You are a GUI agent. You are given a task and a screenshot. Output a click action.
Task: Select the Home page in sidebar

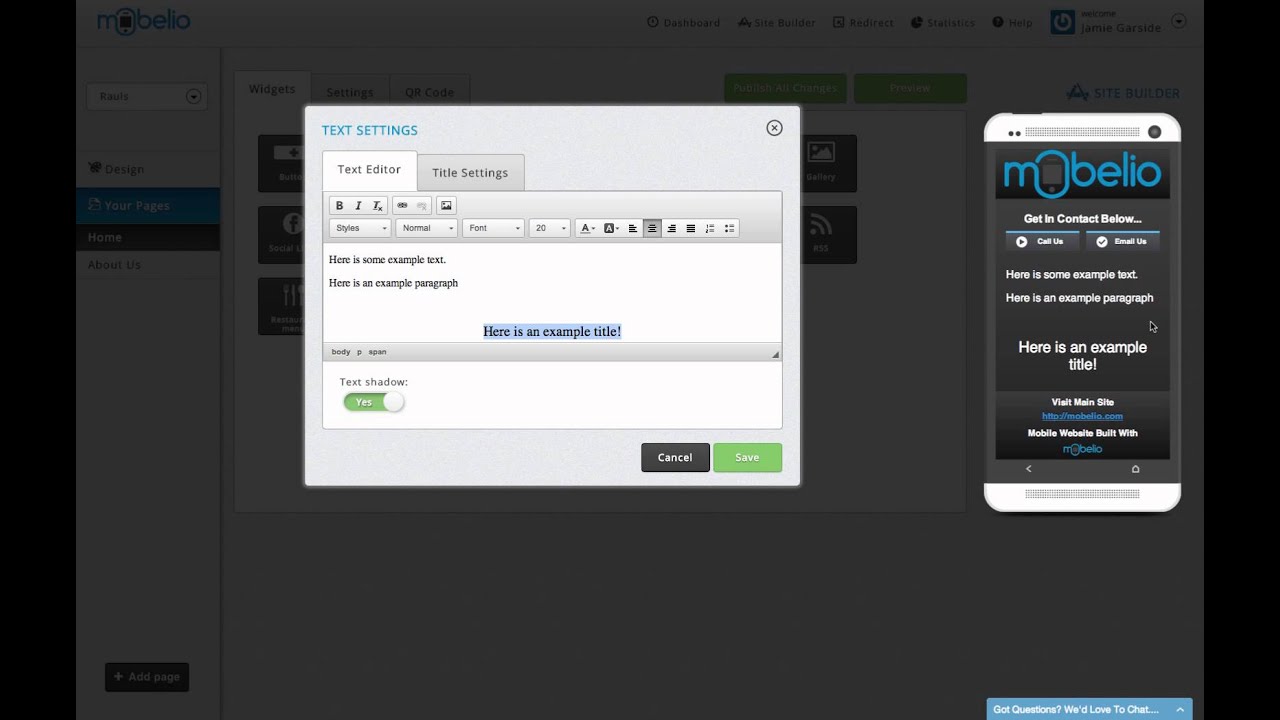point(148,237)
